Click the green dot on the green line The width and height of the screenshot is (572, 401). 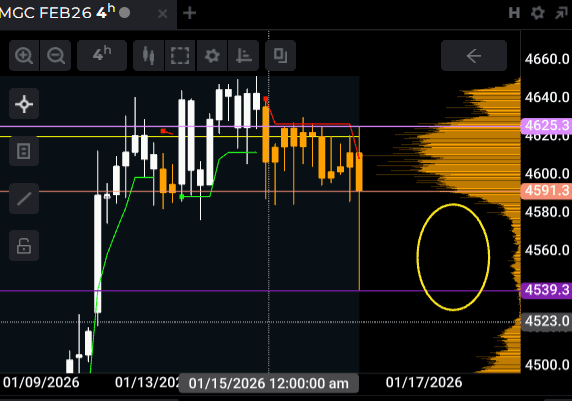click(x=182, y=197)
